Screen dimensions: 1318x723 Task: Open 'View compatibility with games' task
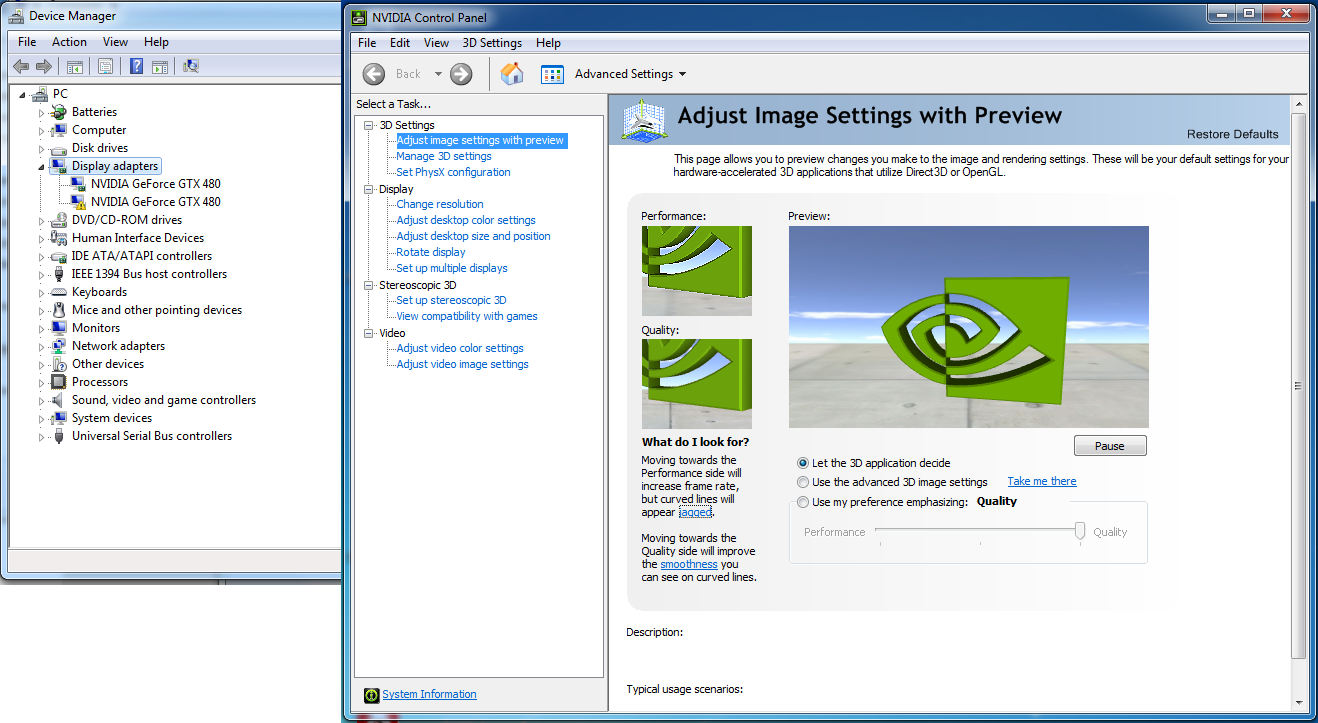[467, 316]
